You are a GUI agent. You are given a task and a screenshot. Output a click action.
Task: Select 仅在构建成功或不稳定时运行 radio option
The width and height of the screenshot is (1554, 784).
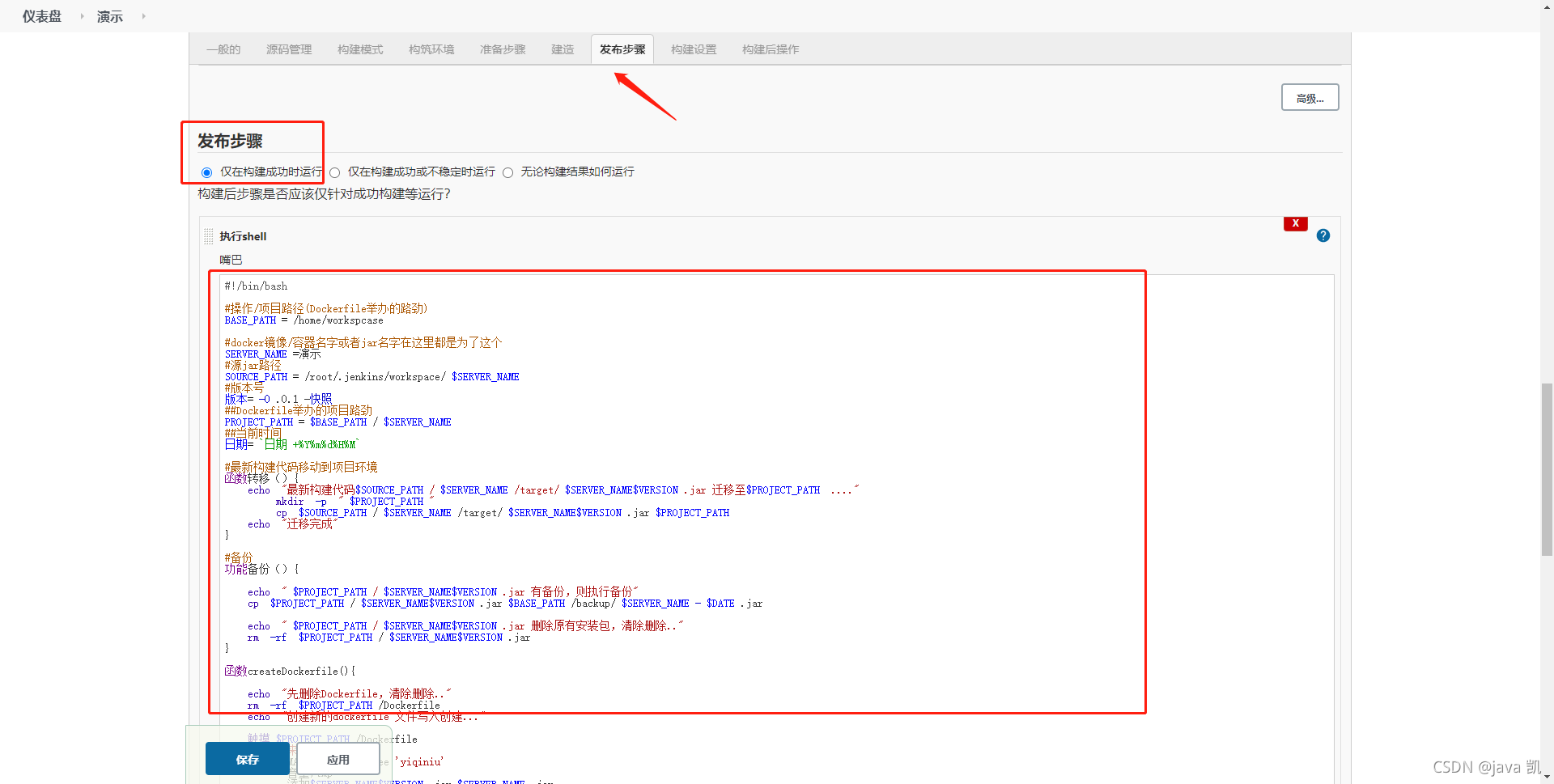[334, 172]
